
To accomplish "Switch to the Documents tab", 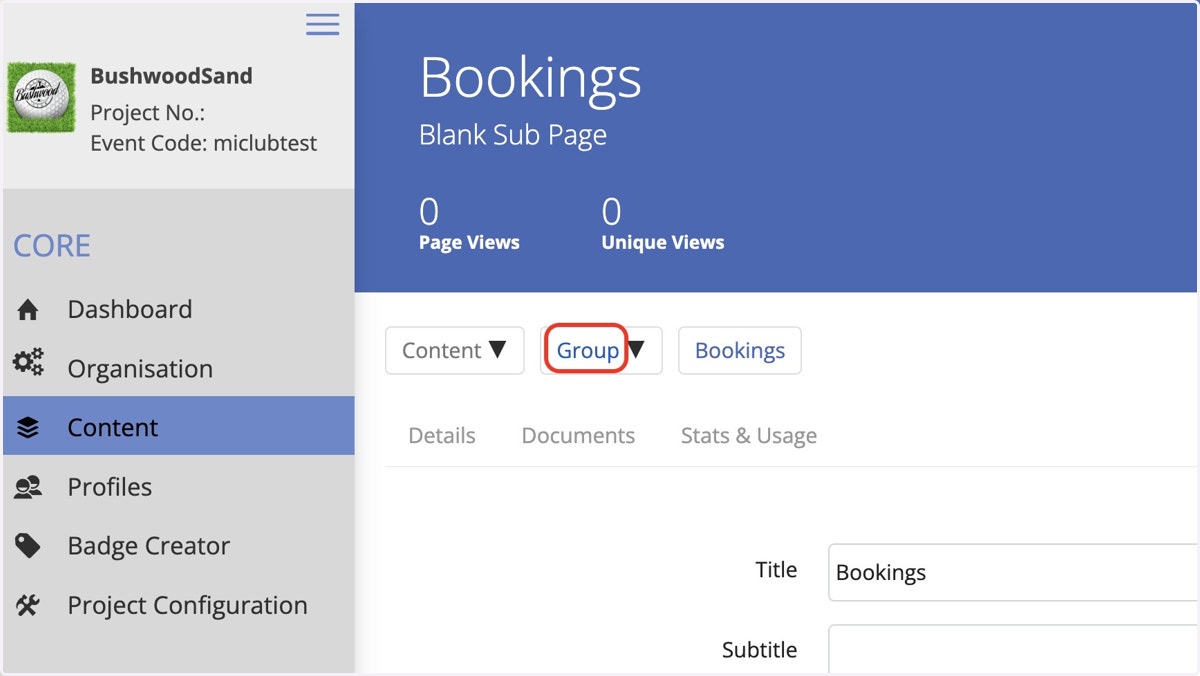I will pyautogui.click(x=578, y=436).
